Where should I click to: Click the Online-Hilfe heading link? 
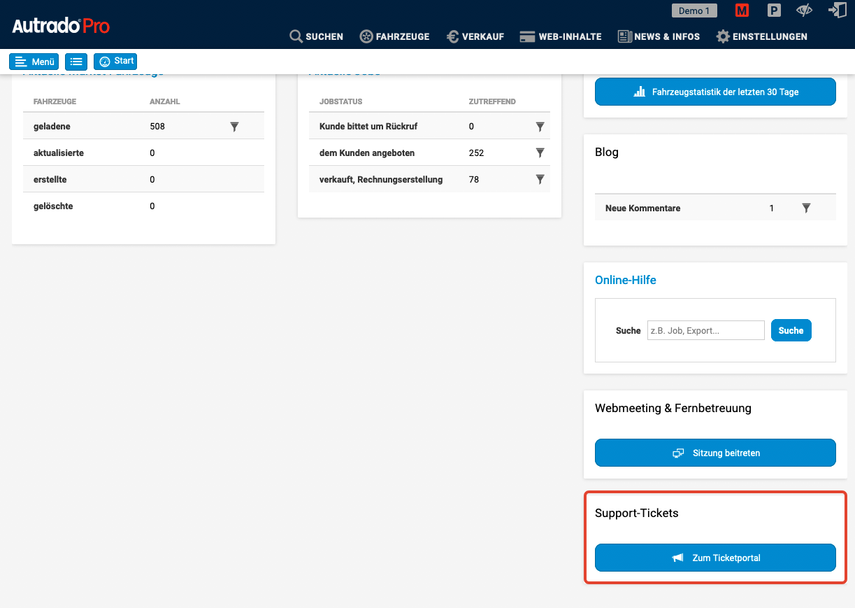tap(625, 280)
